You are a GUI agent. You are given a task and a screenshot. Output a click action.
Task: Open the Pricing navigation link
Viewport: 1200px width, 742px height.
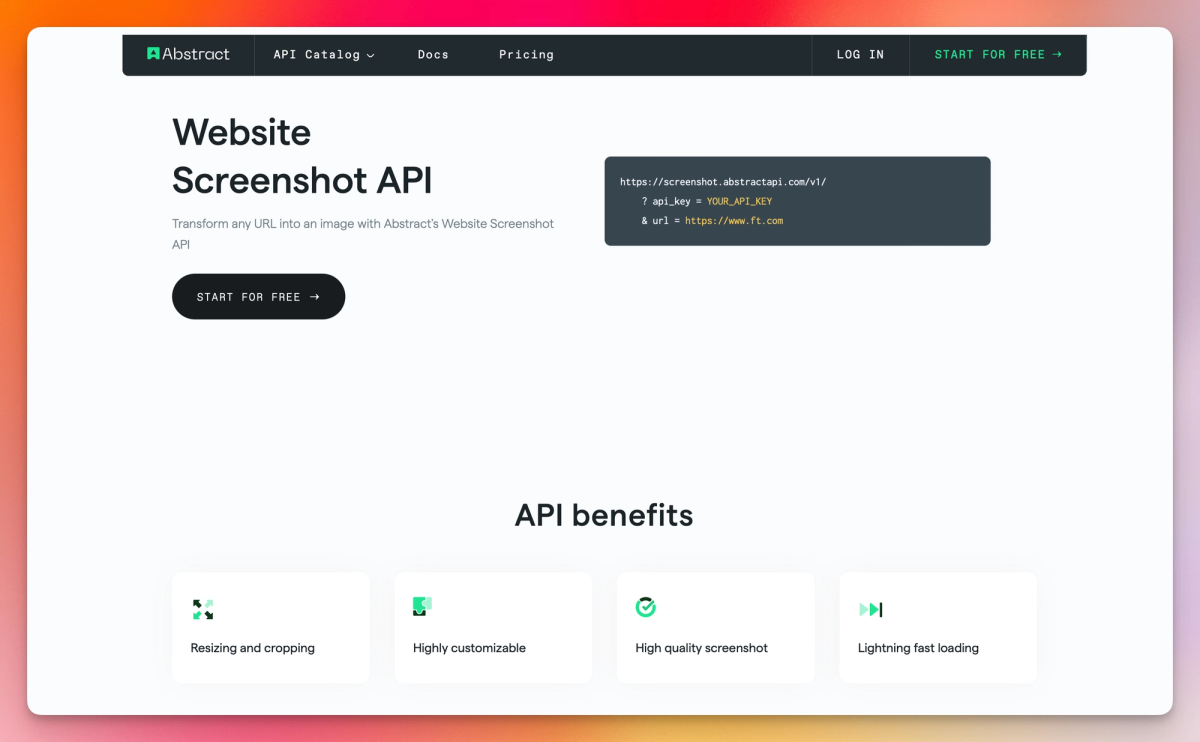[526, 55]
